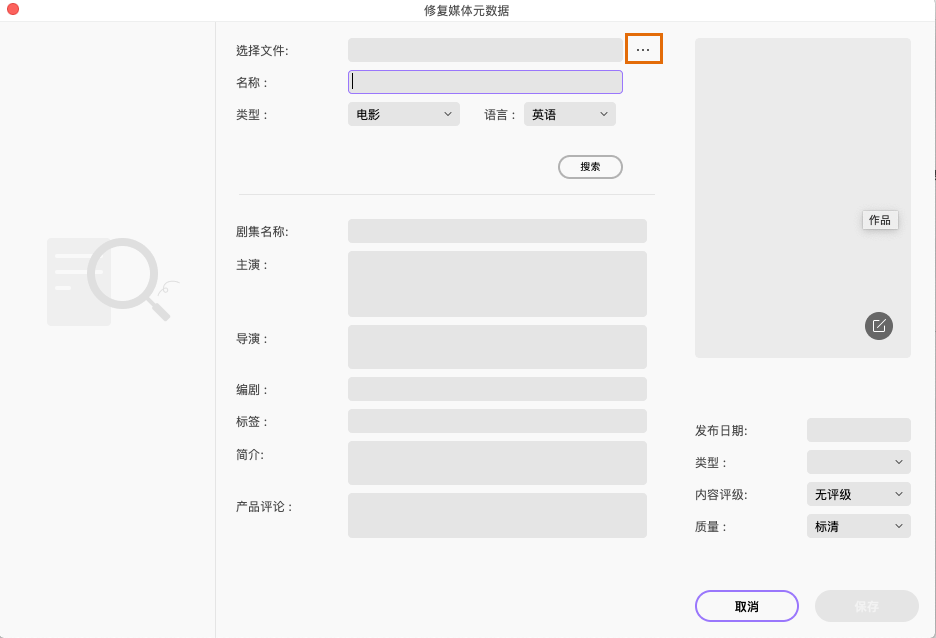
Task: Click the 保存 button
Action: tap(866, 606)
